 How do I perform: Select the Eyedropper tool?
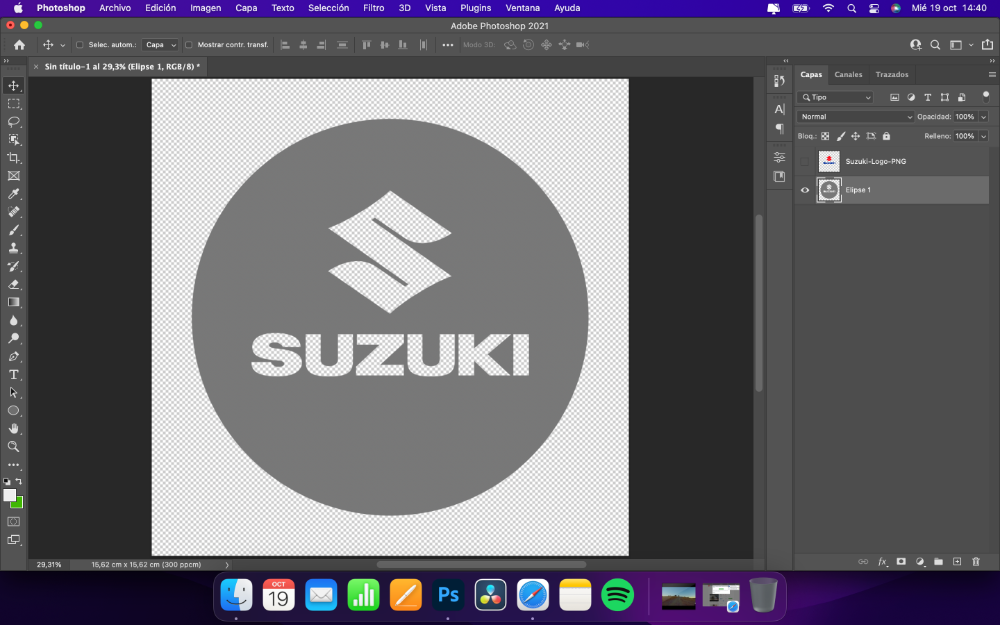(x=13, y=194)
